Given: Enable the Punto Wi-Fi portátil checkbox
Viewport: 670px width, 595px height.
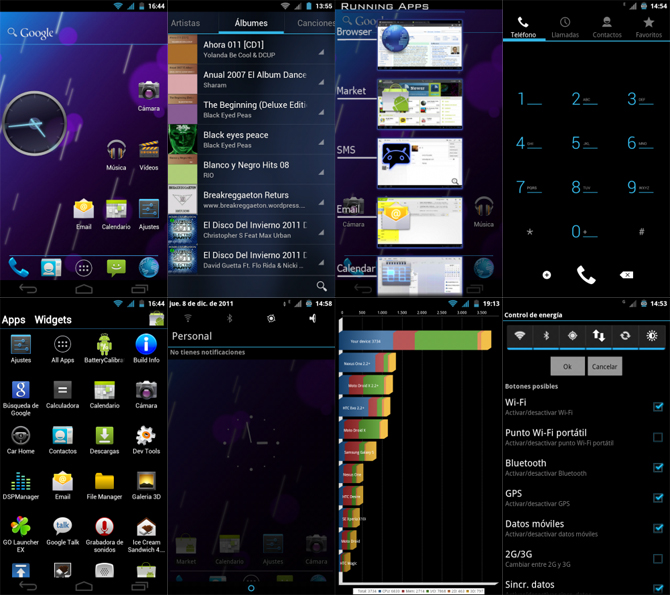Looking at the screenshot, I should coord(658,437).
